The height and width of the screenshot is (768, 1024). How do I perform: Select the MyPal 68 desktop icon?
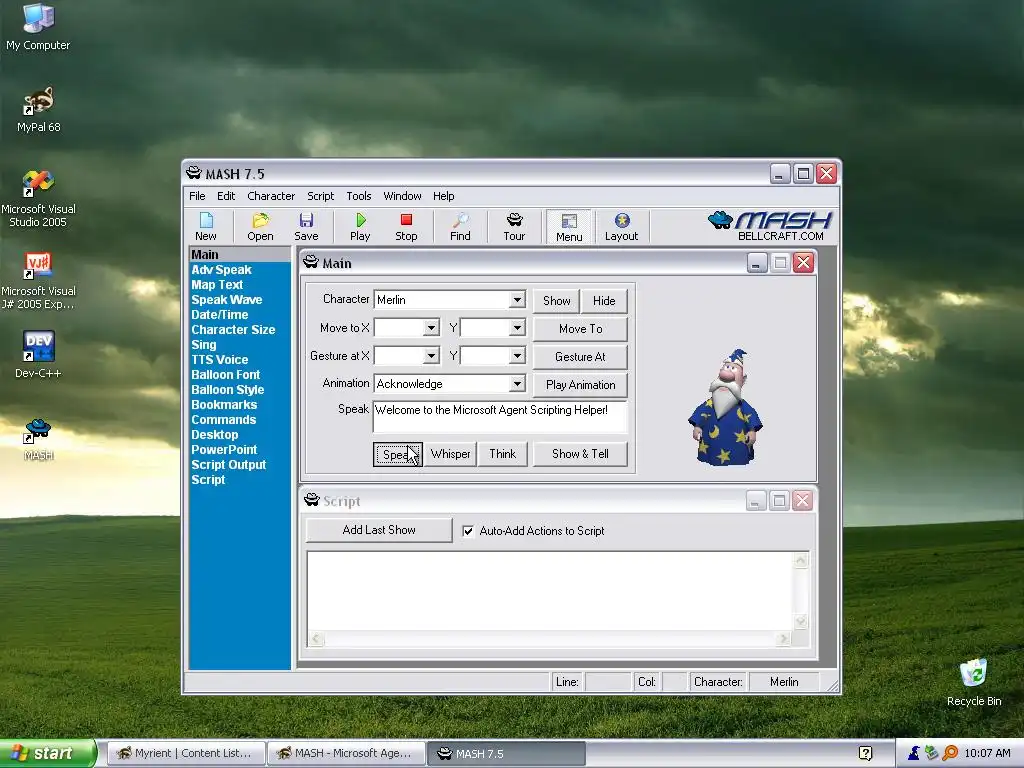click(38, 110)
